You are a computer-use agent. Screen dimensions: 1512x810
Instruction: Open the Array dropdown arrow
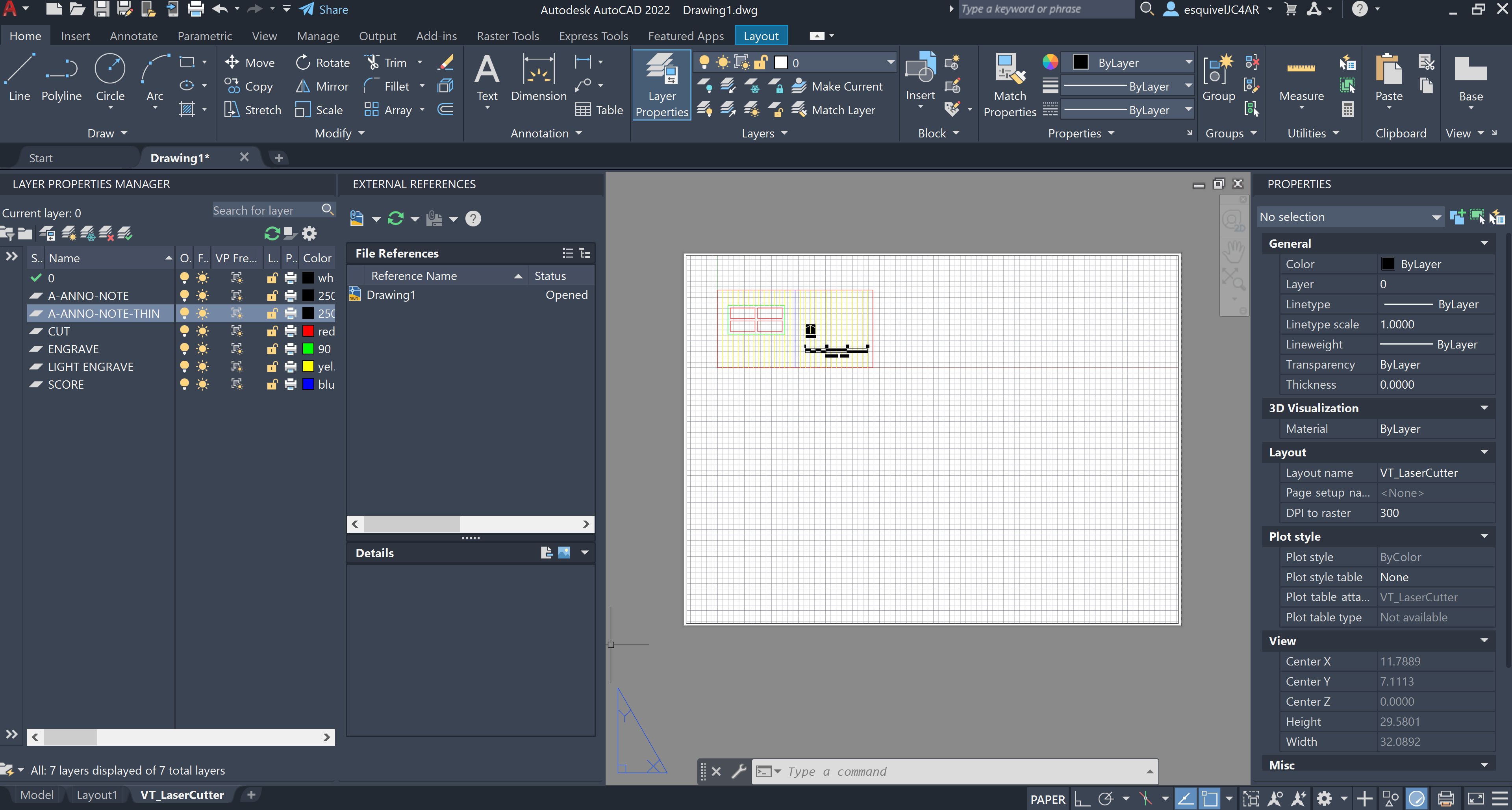click(x=422, y=110)
